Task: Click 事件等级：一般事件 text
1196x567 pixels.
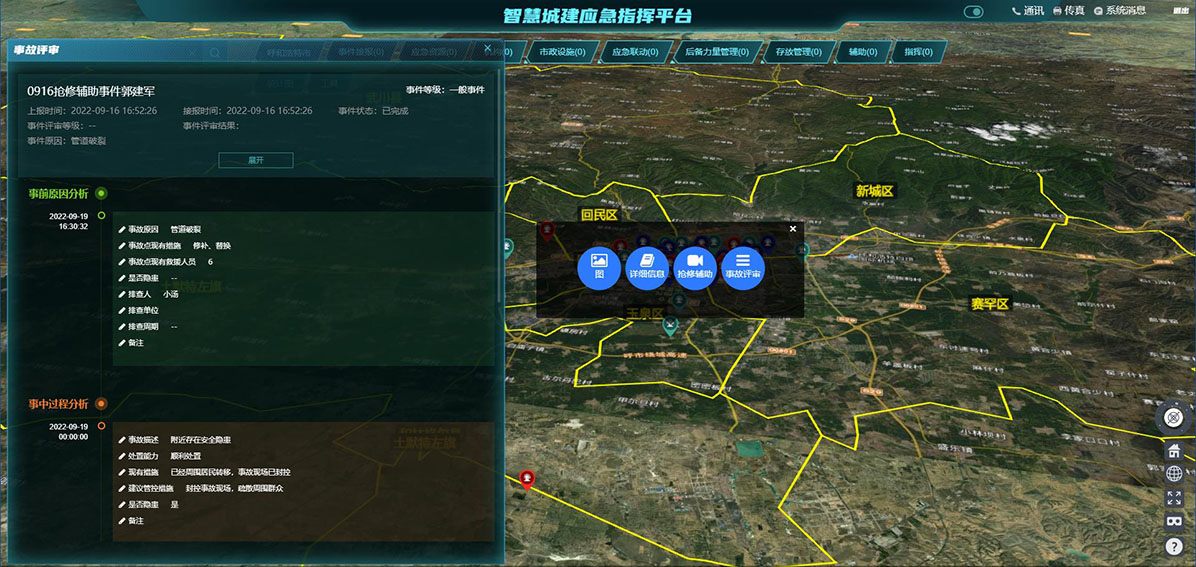Action: [x=445, y=90]
